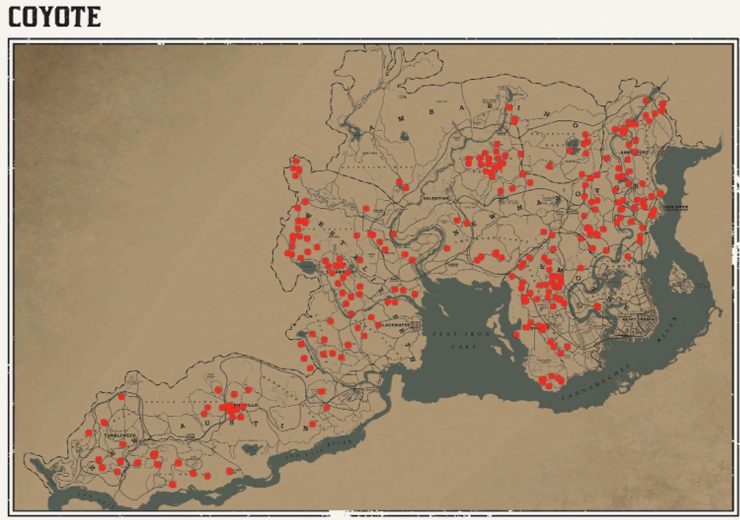Select the dense marker cluster at Armadillo

(x=231, y=408)
